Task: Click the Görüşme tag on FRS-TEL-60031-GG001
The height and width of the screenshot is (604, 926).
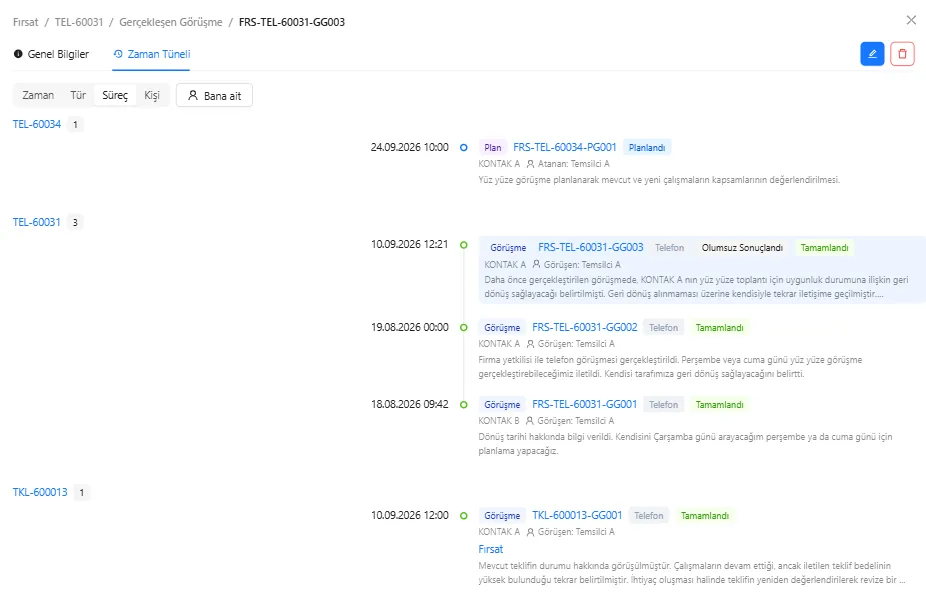Action: coord(502,404)
